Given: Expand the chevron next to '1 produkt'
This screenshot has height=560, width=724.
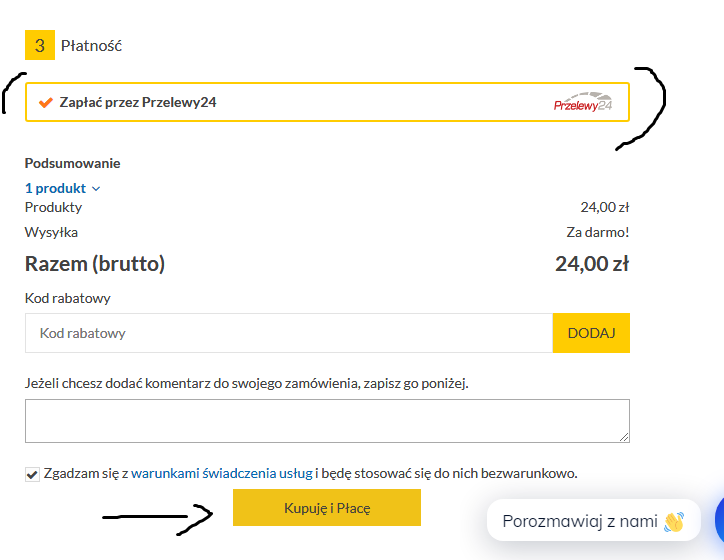Looking at the screenshot, I should [96, 188].
